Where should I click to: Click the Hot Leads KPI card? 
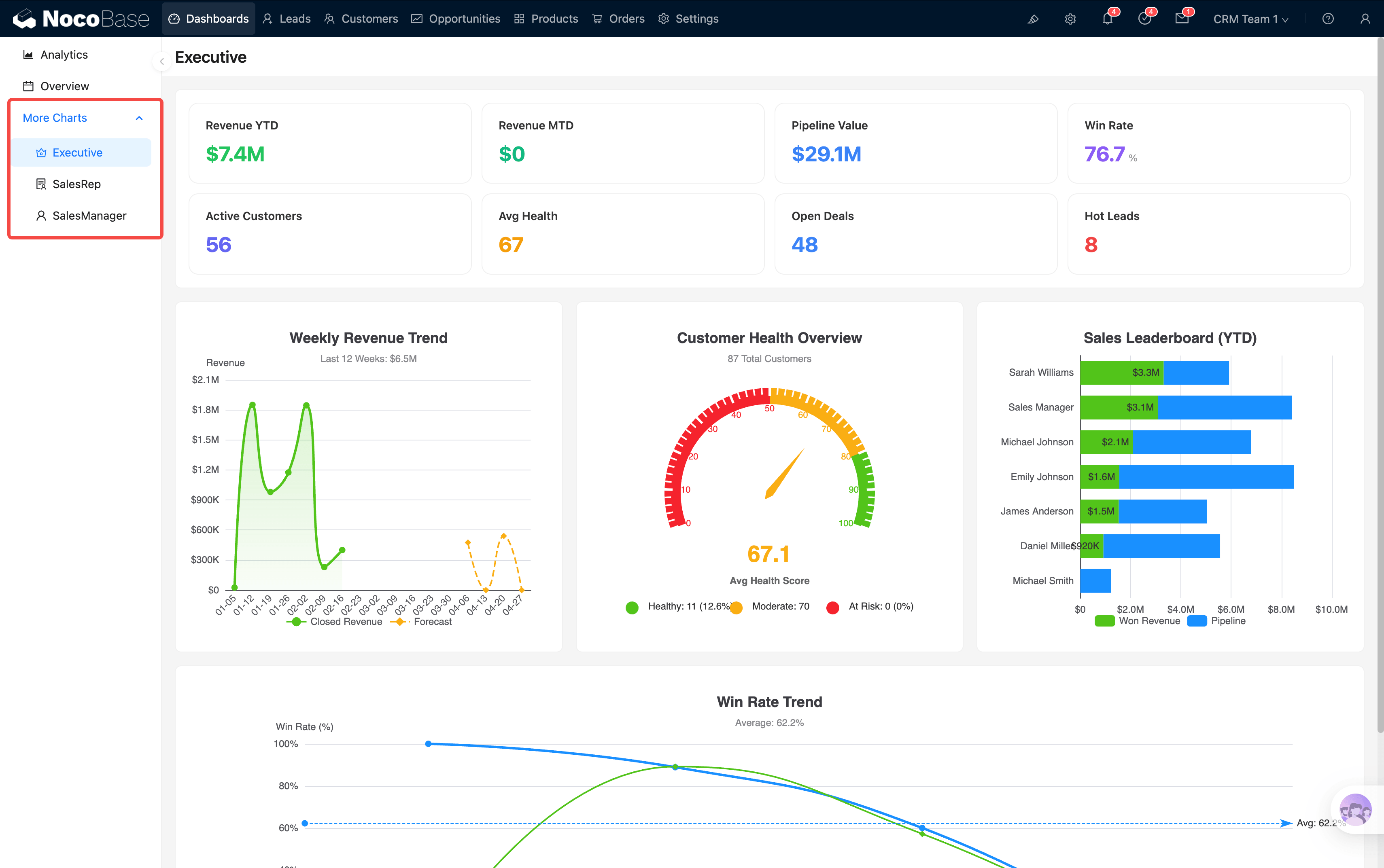click(x=1208, y=234)
